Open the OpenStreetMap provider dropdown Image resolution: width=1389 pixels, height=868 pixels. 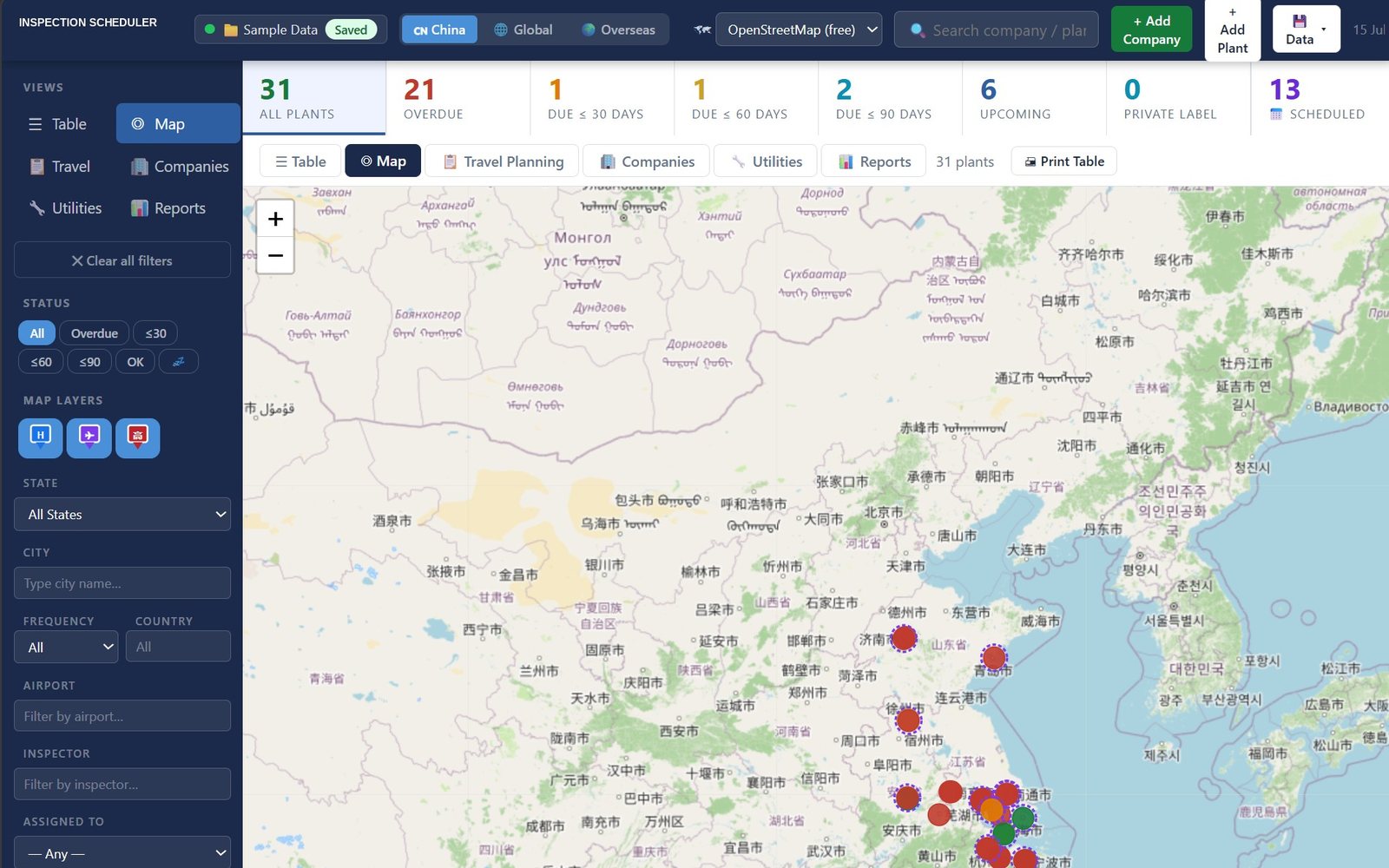click(x=799, y=30)
